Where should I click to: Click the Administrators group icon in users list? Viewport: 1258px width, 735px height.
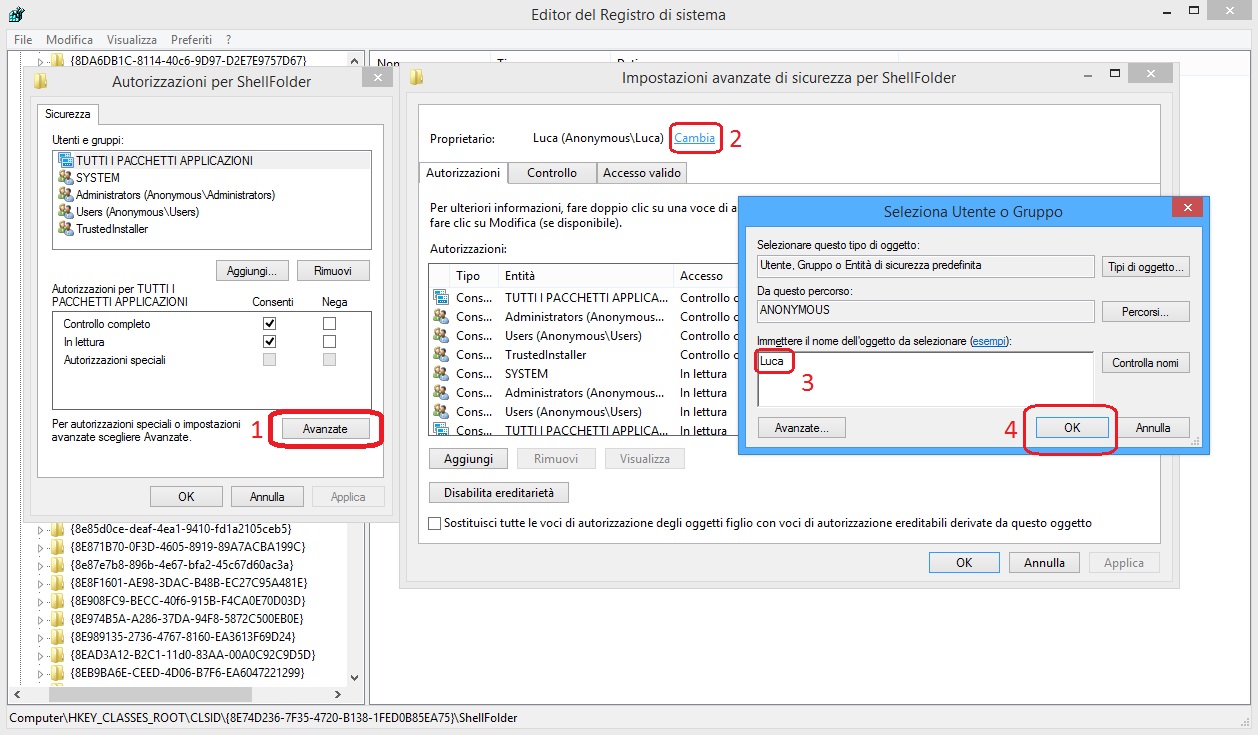(66, 194)
